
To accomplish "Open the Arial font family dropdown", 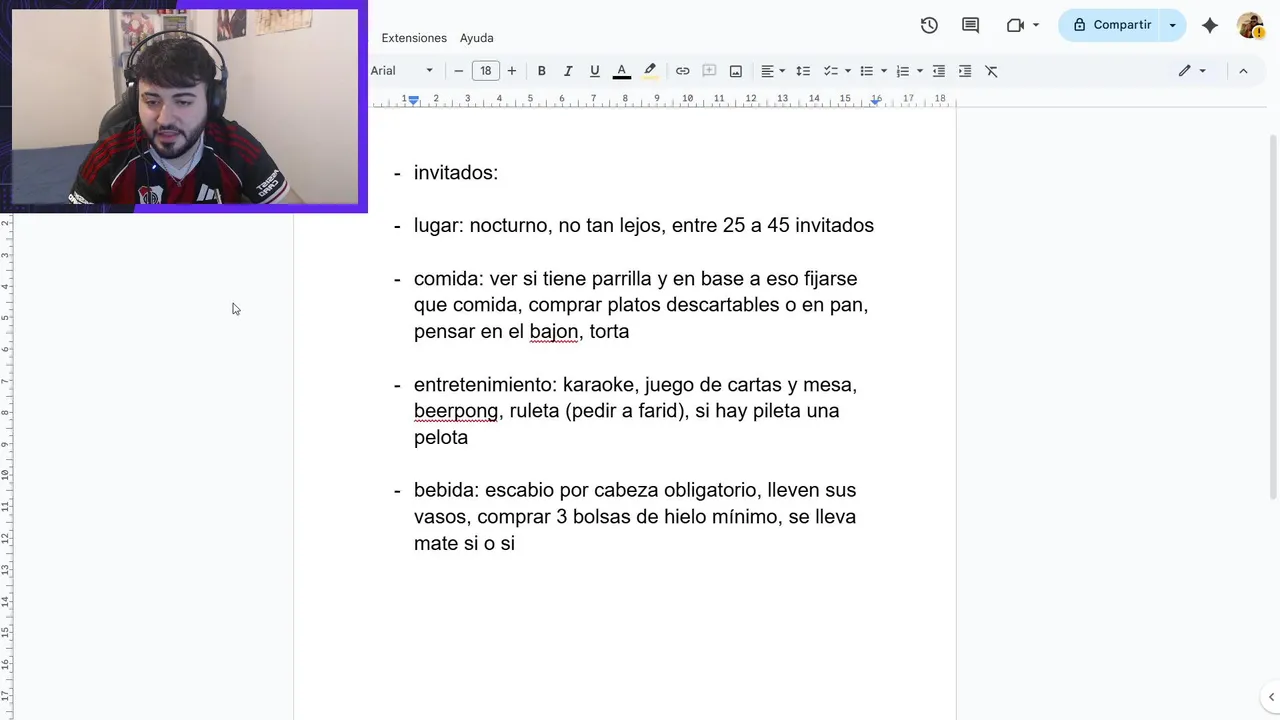I will pos(402,71).
